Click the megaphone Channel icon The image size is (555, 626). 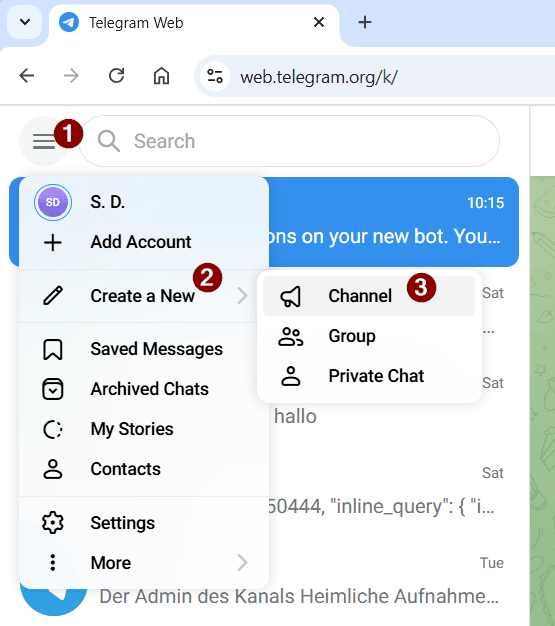291,296
